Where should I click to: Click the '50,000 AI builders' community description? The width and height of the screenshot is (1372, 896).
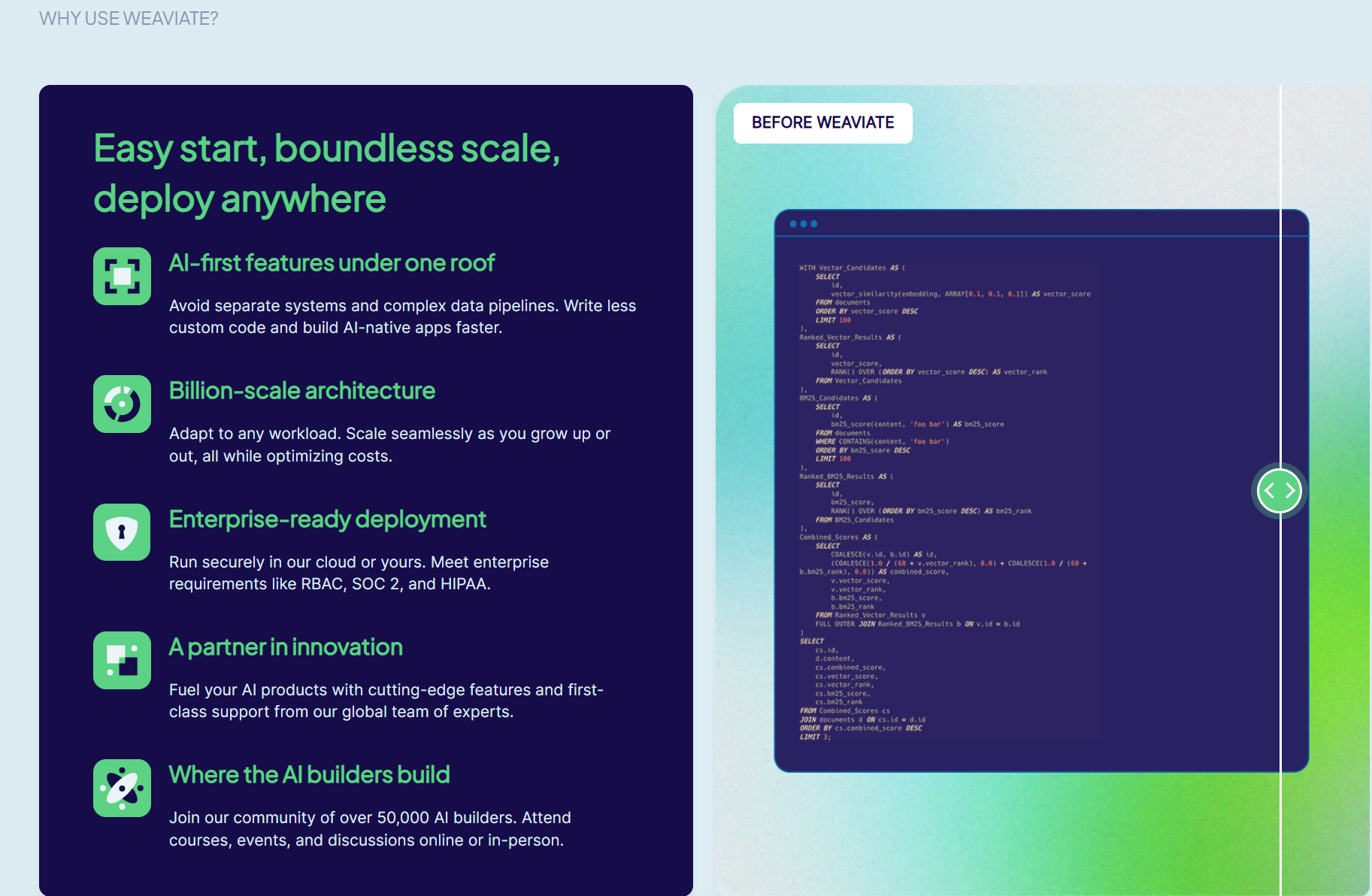click(x=369, y=829)
